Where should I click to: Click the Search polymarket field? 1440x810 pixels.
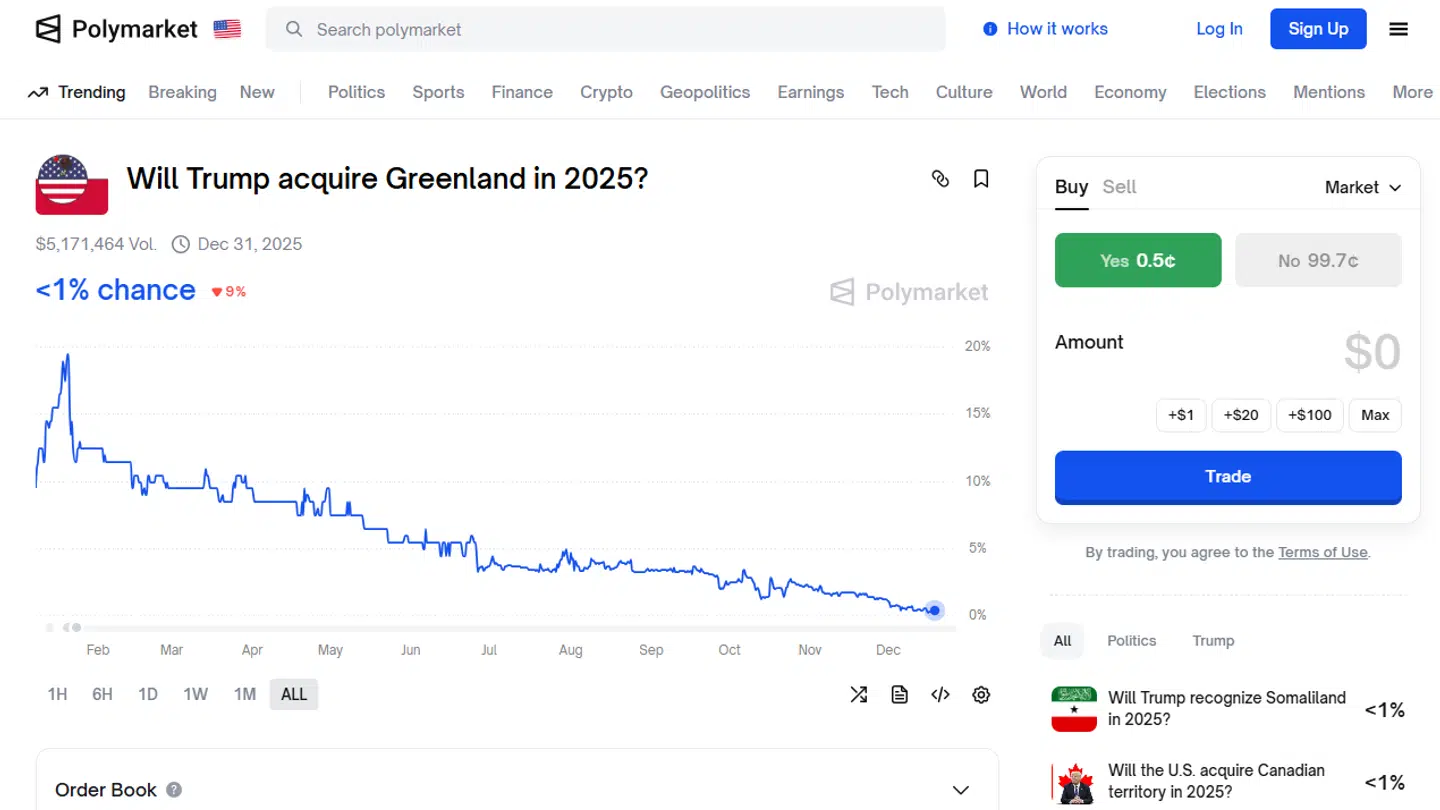[x=605, y=29]
